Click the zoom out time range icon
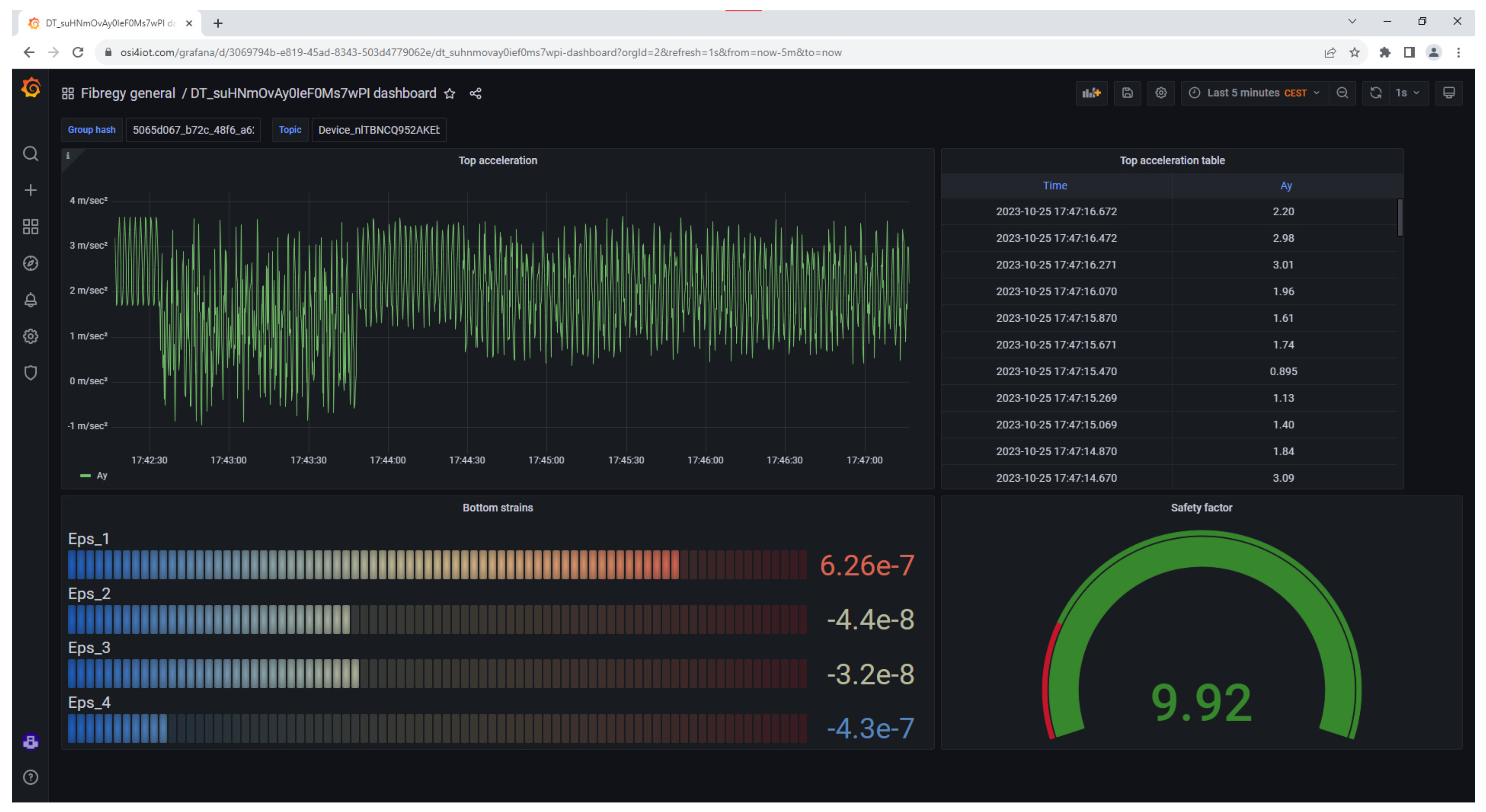Image resolution: width=1486 pixels, height=812 pixels. (x=1342, y=93)
